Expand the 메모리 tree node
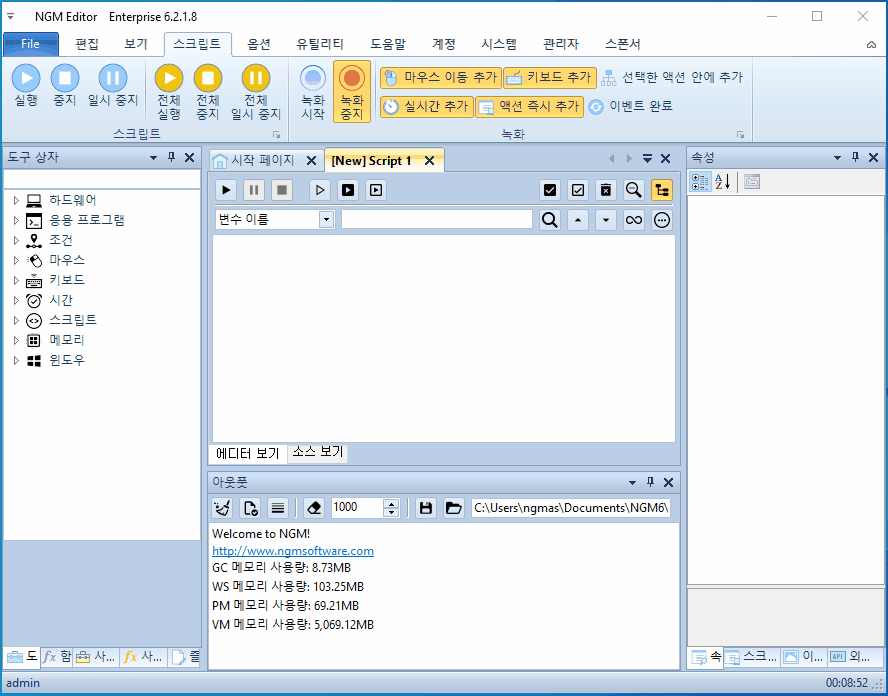888x696 pixels. click(x=16, y=340)
